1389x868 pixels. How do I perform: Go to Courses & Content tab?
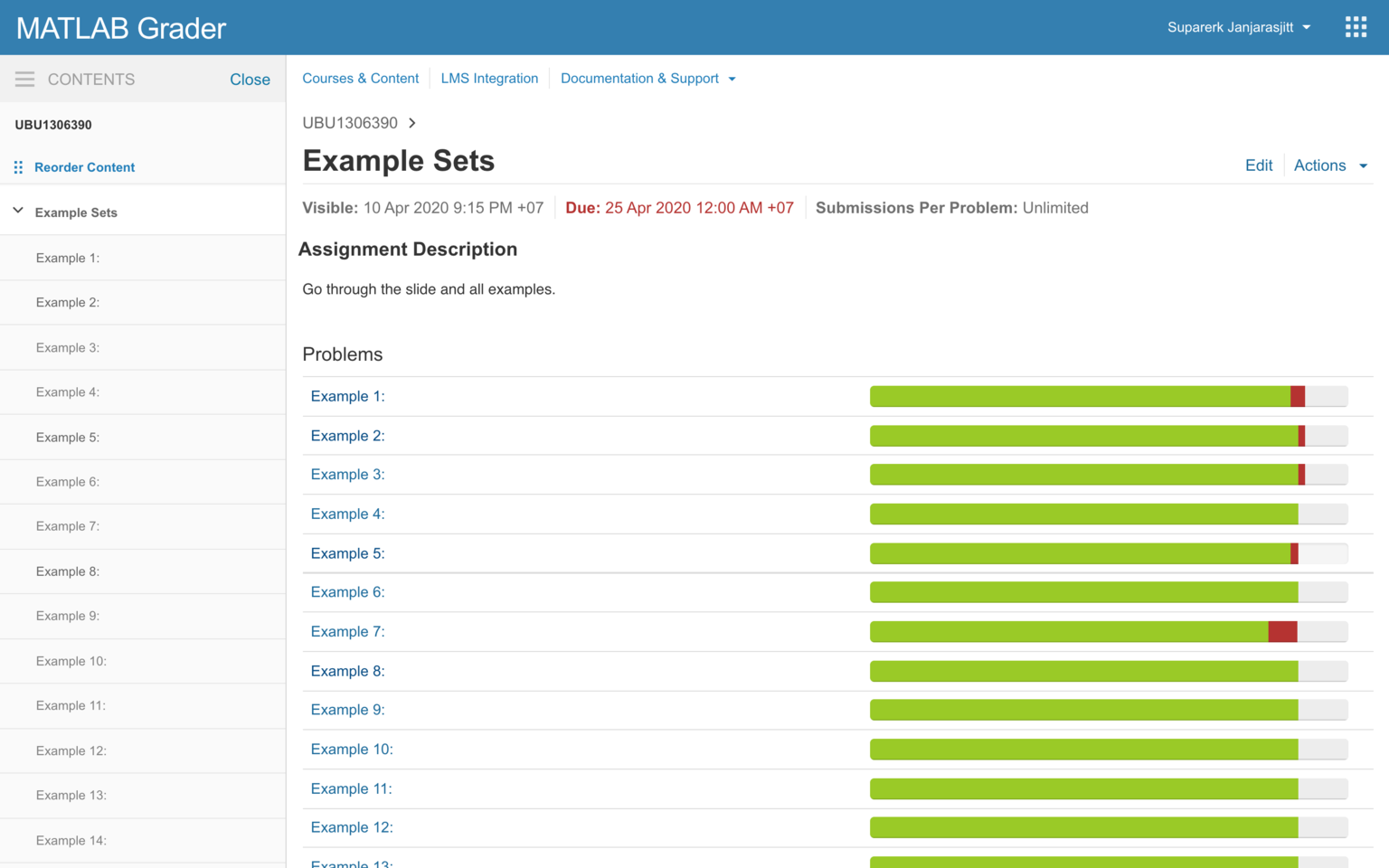360,79
